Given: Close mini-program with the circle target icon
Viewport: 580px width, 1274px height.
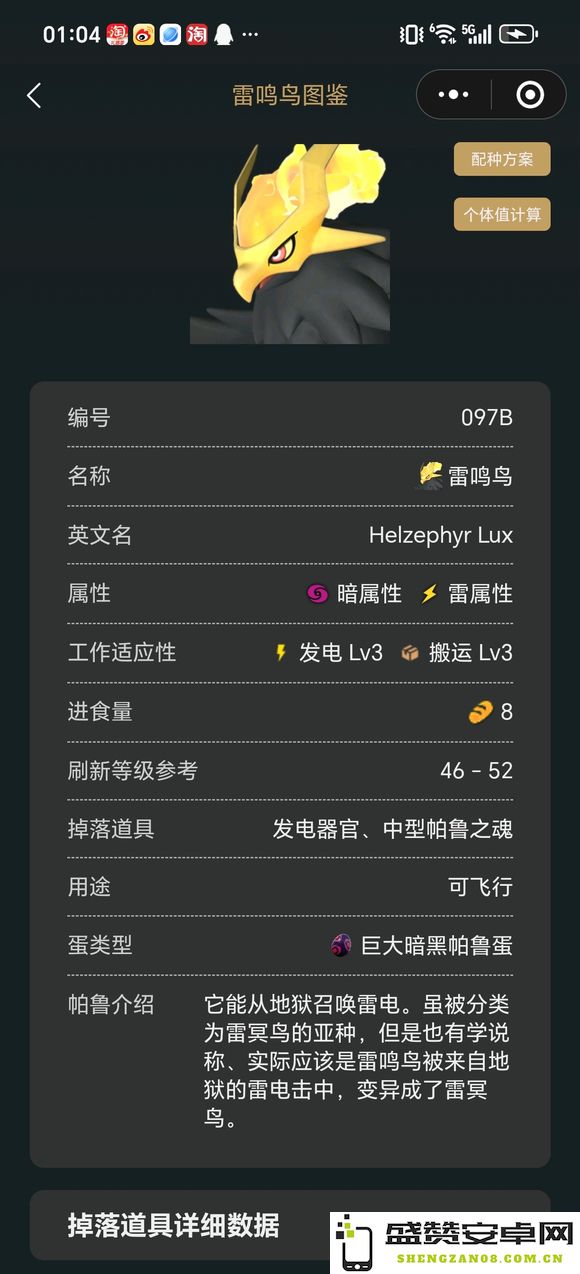Looking at the screenshot, I should [530, 95].
